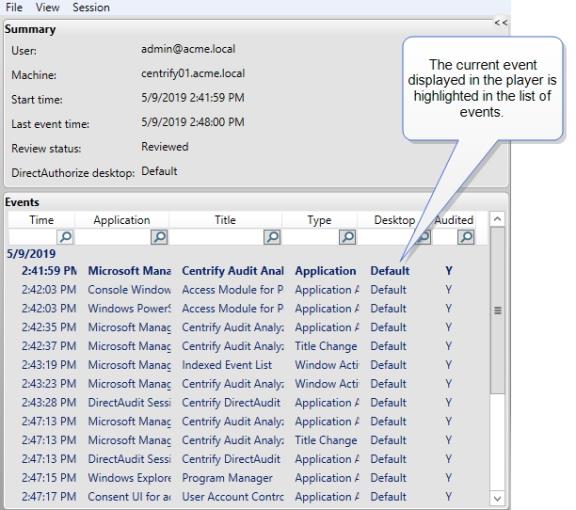Click the admin@acme.local user value
The width and height of the screenshot is (576, 510).
188,49
